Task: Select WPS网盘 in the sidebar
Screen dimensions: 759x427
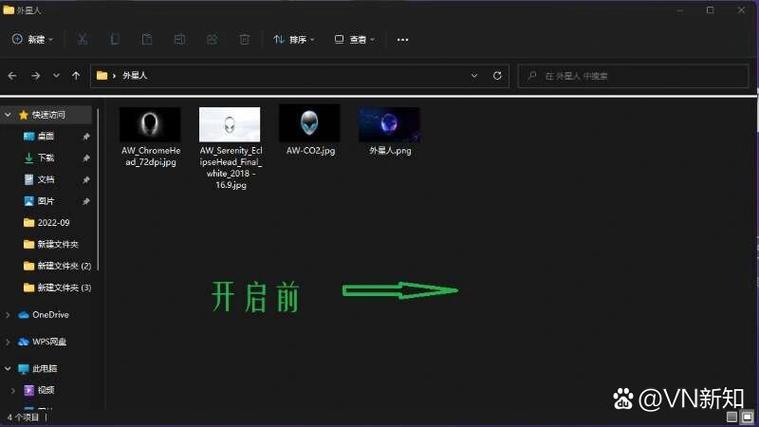Action: [x=42, y=342]
